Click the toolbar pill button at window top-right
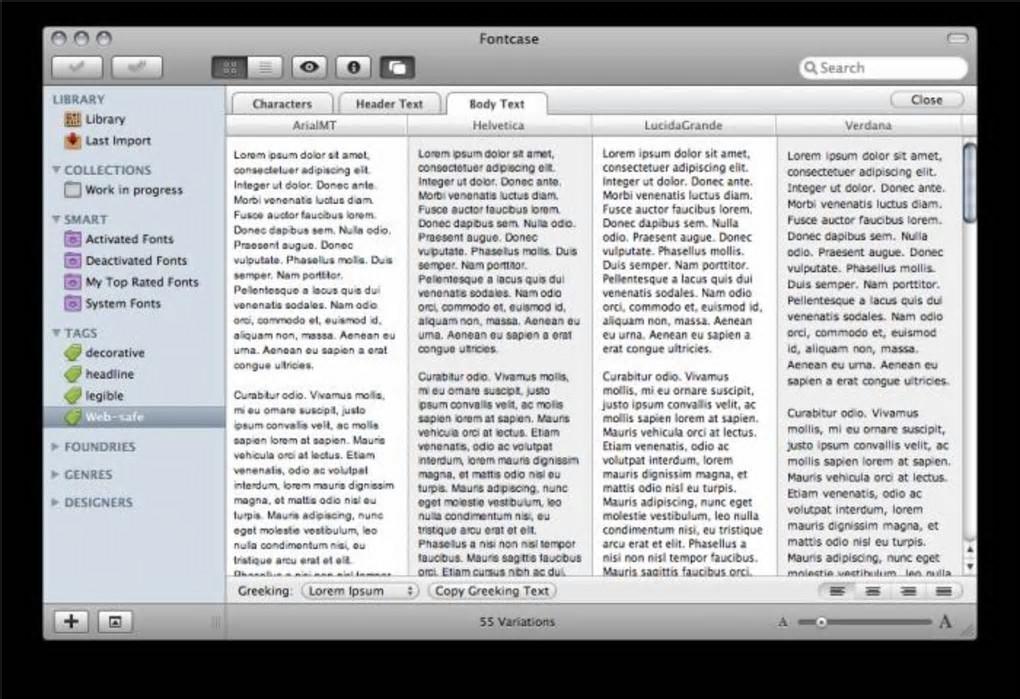Viewport: 1020px width, 699px height. click(x=958, y=38)
